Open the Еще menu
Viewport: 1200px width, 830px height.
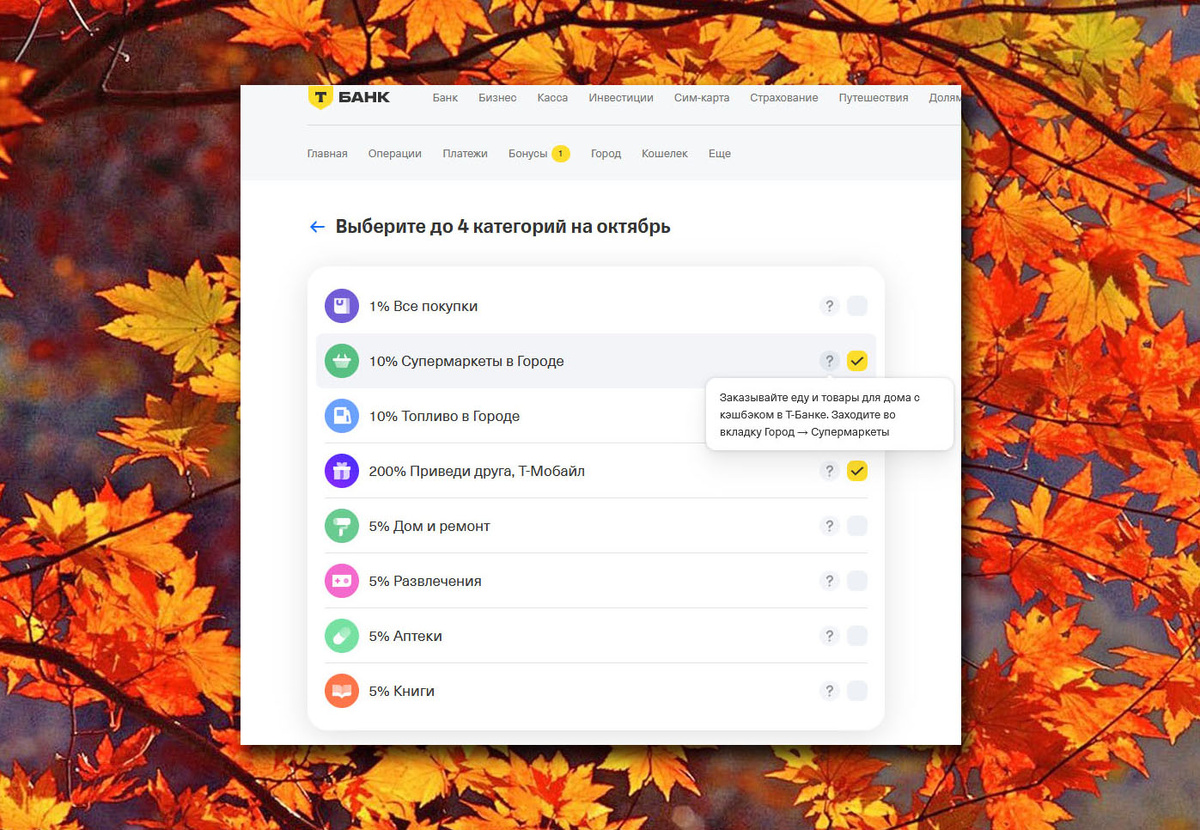click(x=719, y=154)
